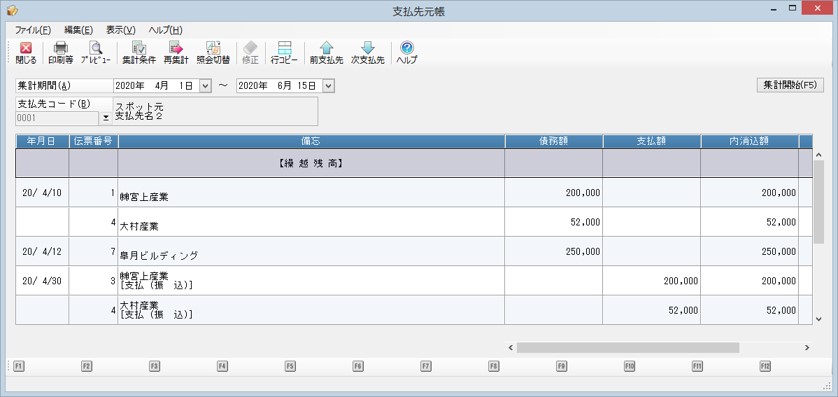Click the 年月日 column header
The width and height of the screenshot is (838, 397).
[x=42, y=141]
